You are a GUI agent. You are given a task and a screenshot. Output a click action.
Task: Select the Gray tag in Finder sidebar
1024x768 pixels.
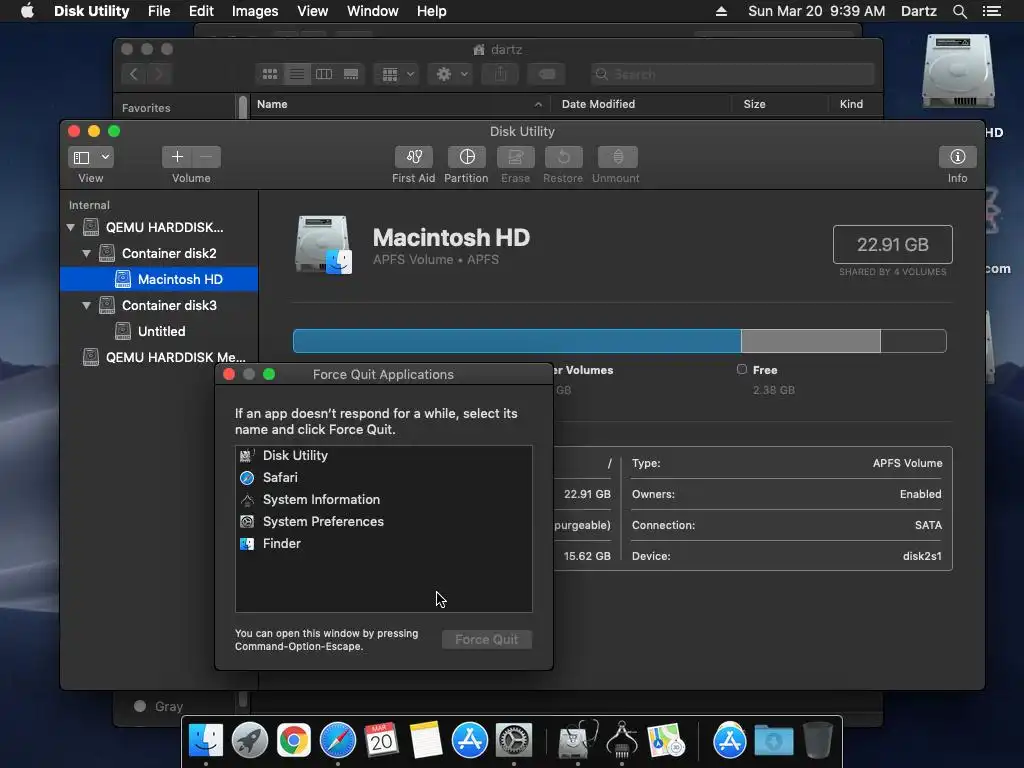[x=158, y=706]
